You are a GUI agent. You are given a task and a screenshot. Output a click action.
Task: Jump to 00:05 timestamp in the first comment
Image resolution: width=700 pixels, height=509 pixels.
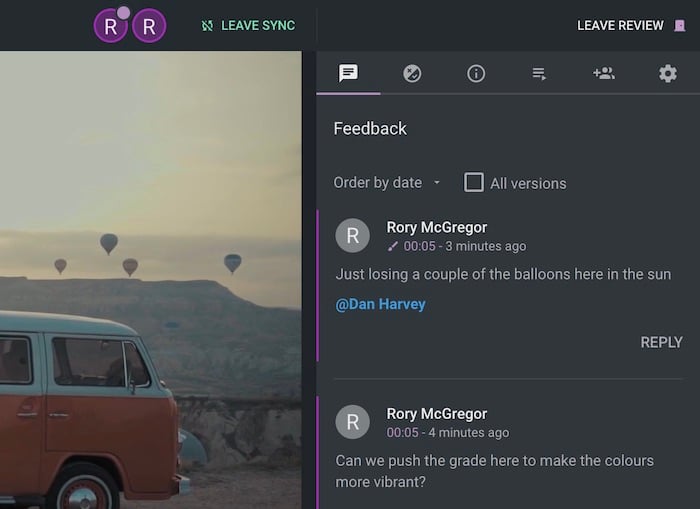point(419,246)
